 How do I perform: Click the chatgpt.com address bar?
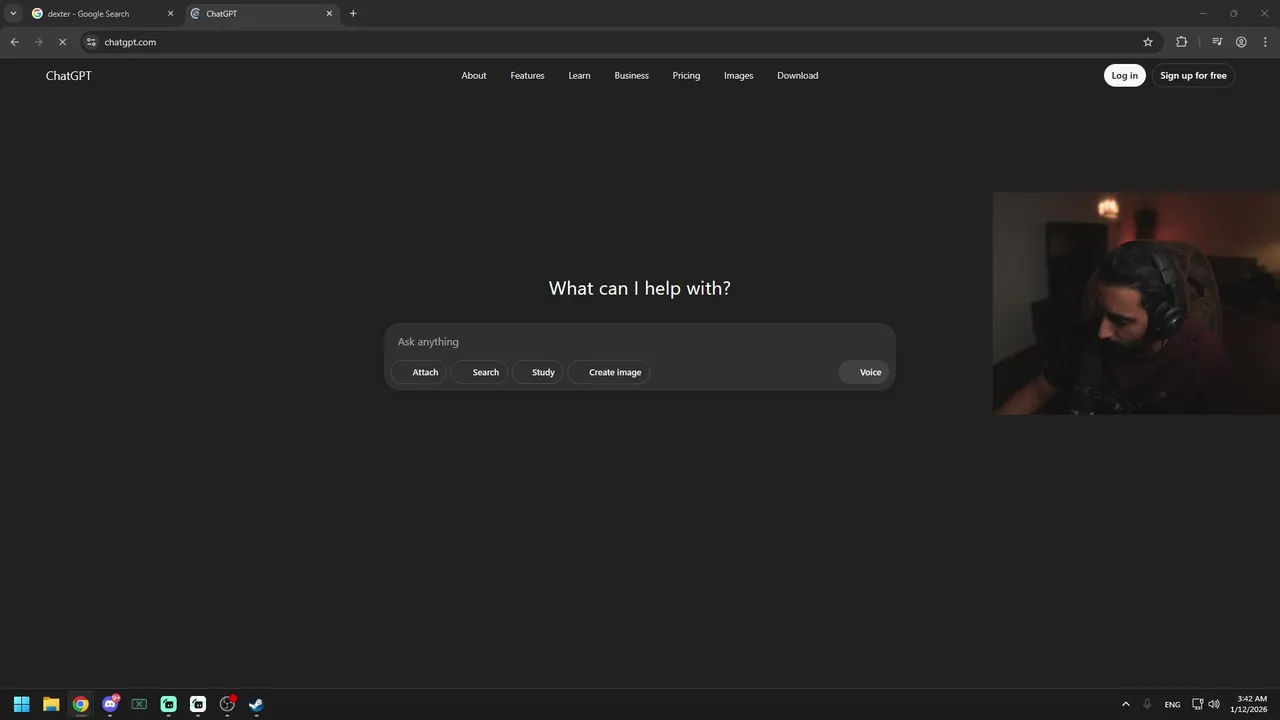(620, 42)
